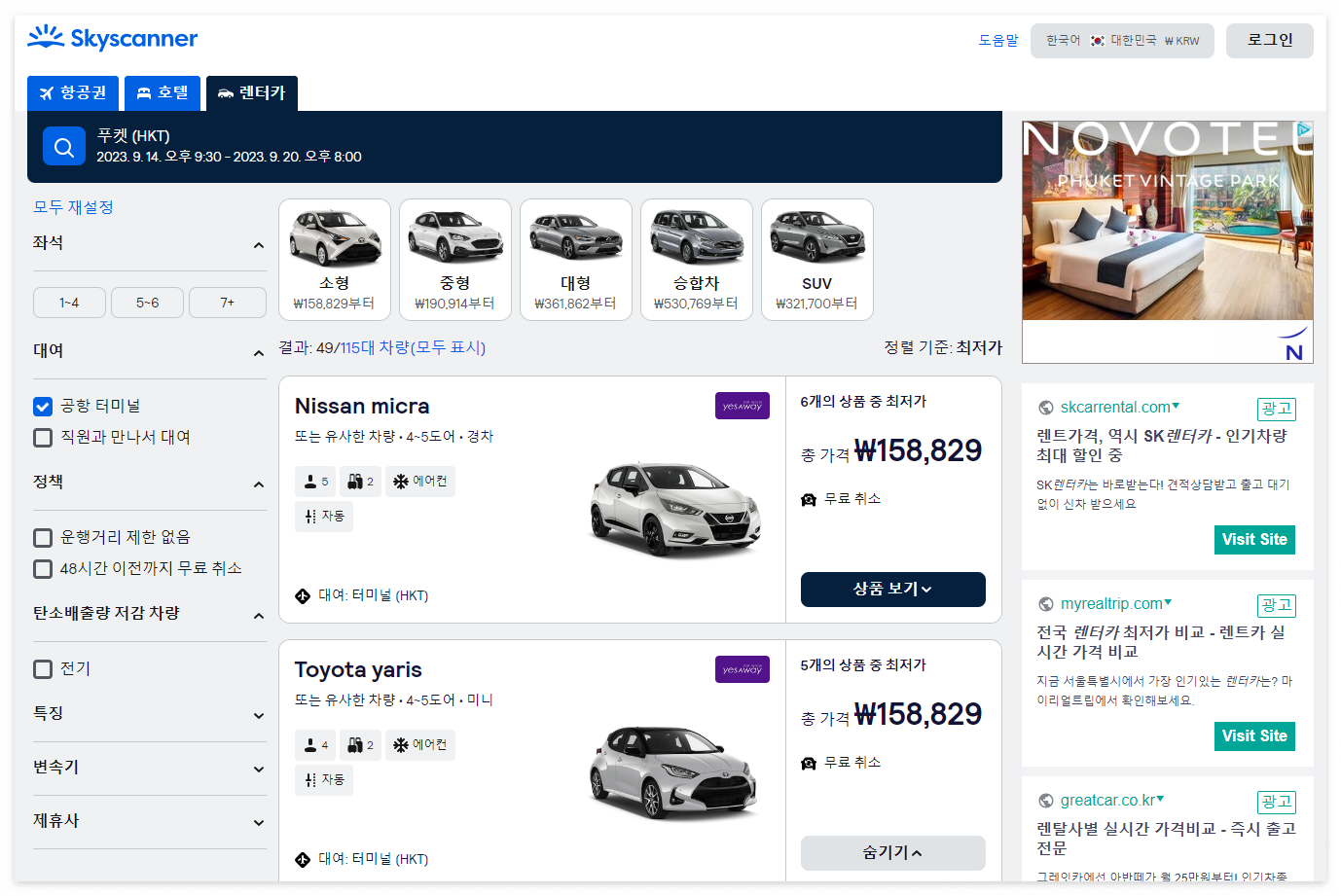Click 모두 재설정 to reset filters
This screenshot has height=896, width=1341.
(x=74, y=207)
